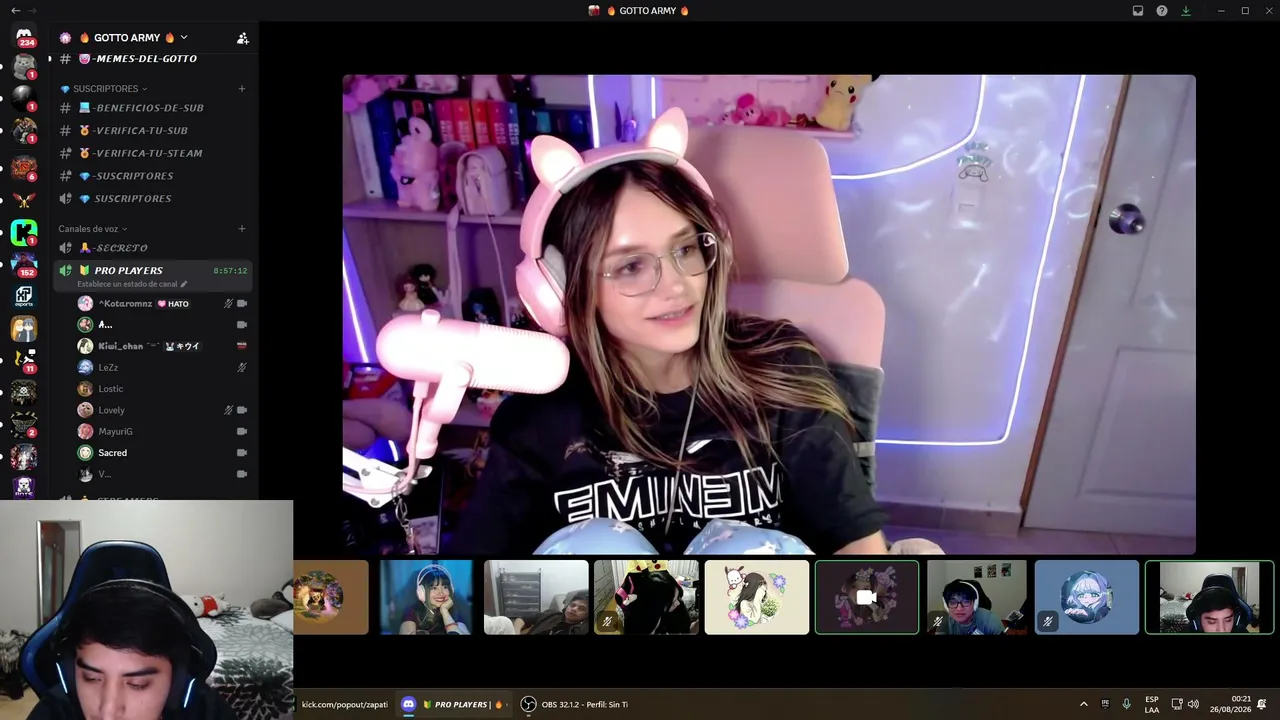1280x720 pixels.
Task: Select thumbnail with camera icon overlay
Action: pyautogui.click(x=867, y=597)
